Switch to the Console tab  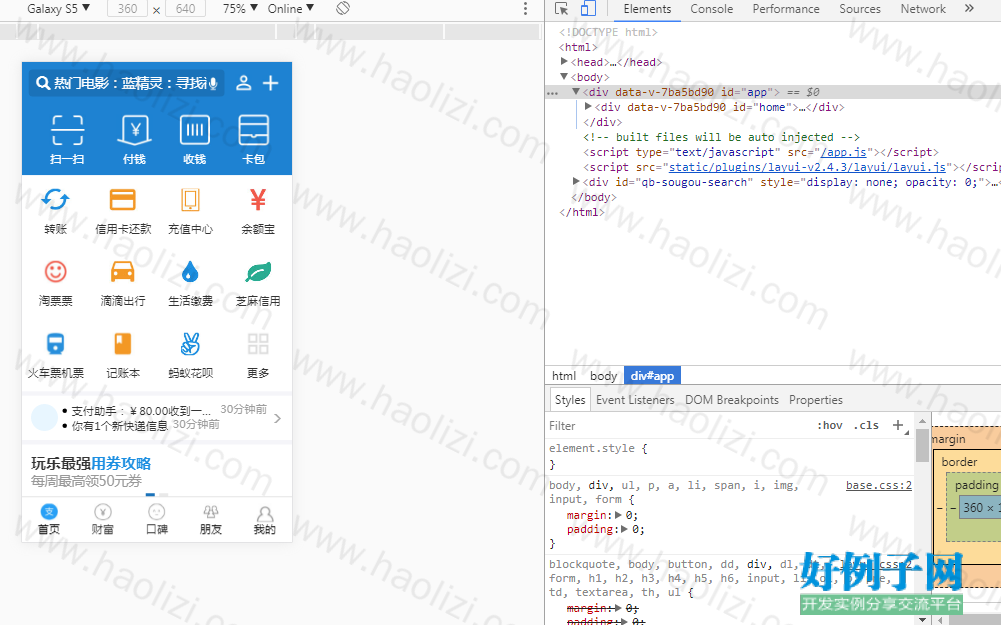point(711,9)
